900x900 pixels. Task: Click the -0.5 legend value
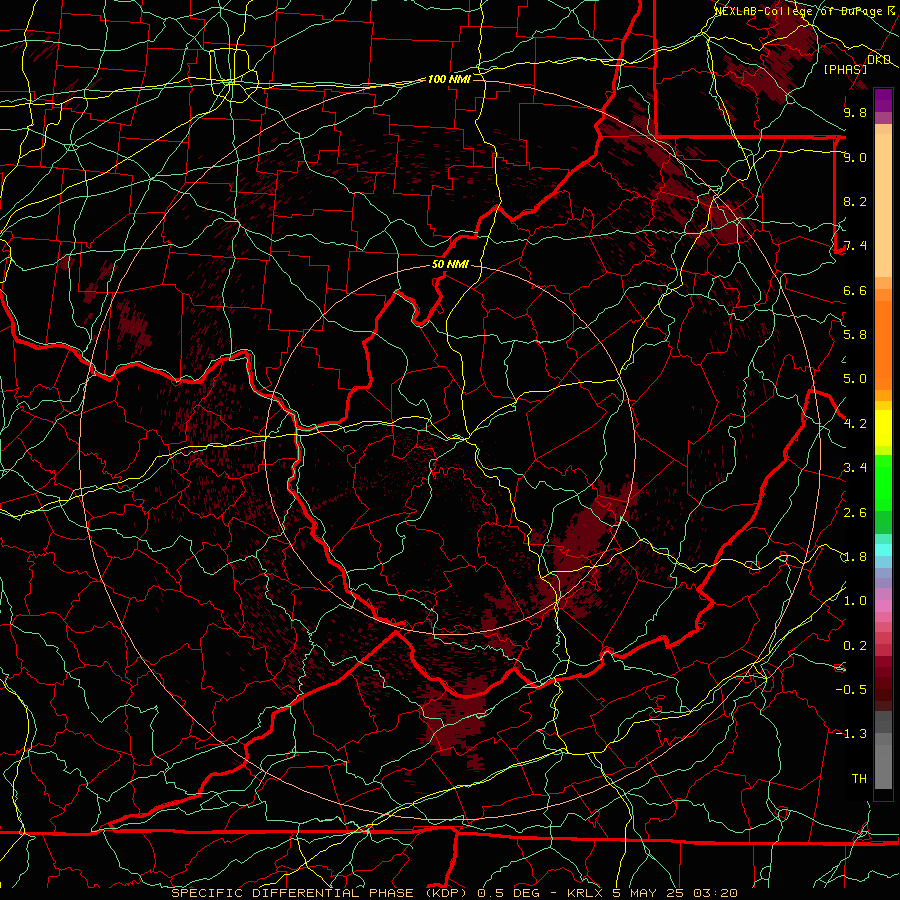pos(851,690)
